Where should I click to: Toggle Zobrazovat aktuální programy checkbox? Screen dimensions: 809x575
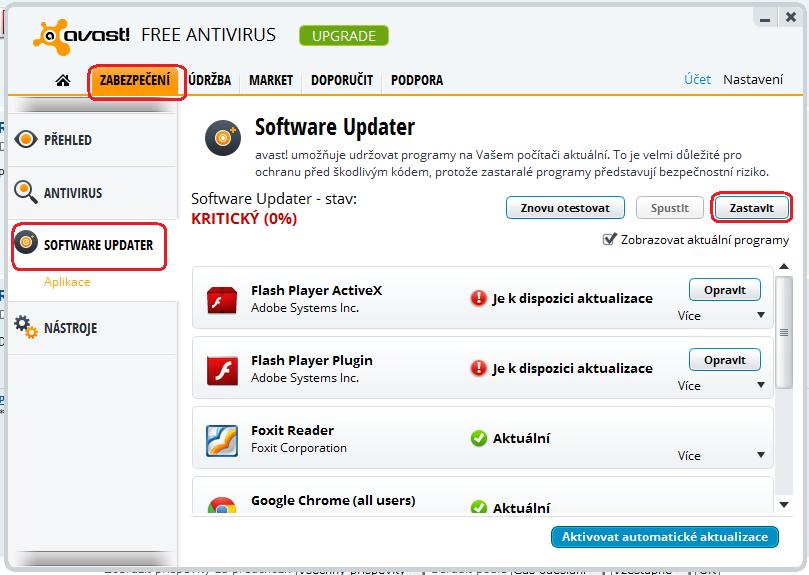pyautogui.click(x=609, y=239)
